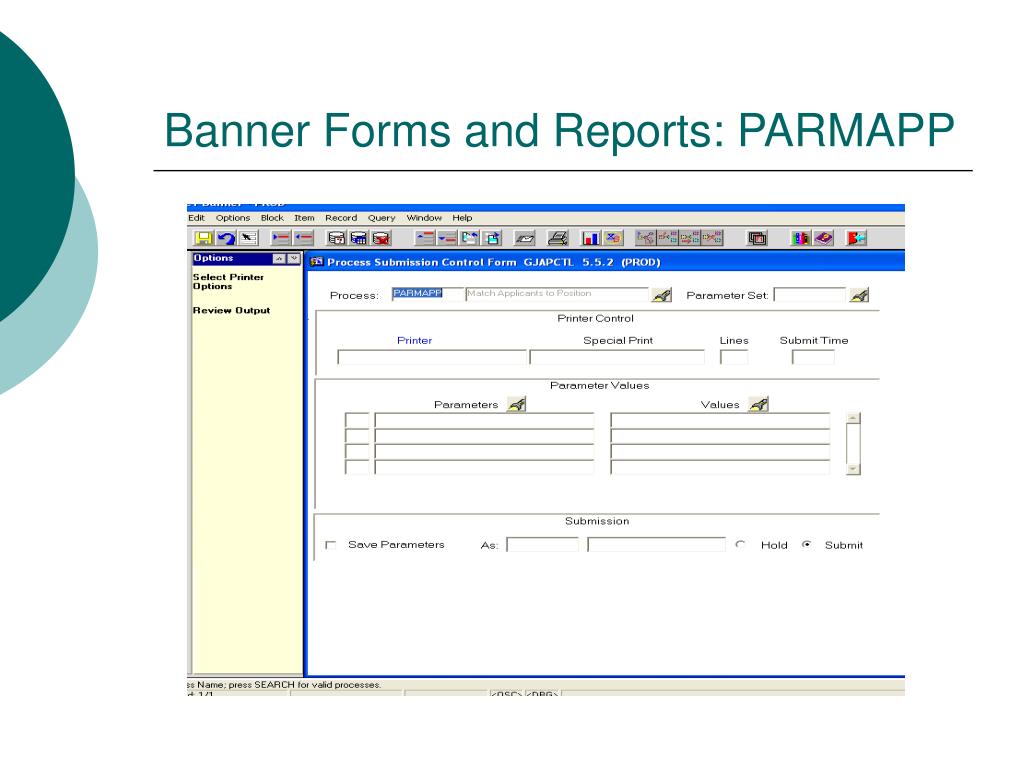Open the Window menu
The image size is (1024, 768).
pos(424,218)
